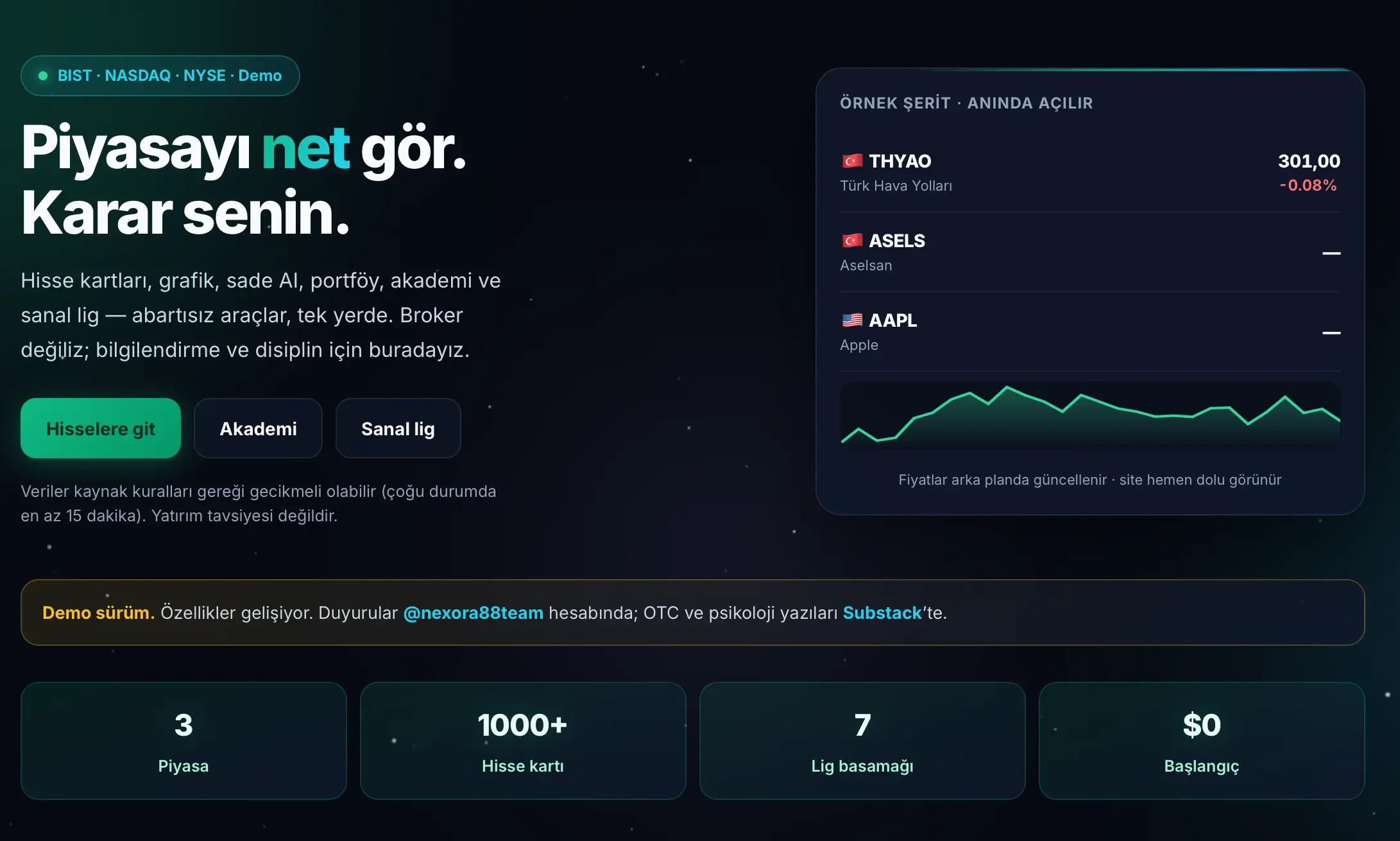1400x841 pixels.
Task: Click the Turkish flag icon beside ASELS
Action: coord(852,241)
